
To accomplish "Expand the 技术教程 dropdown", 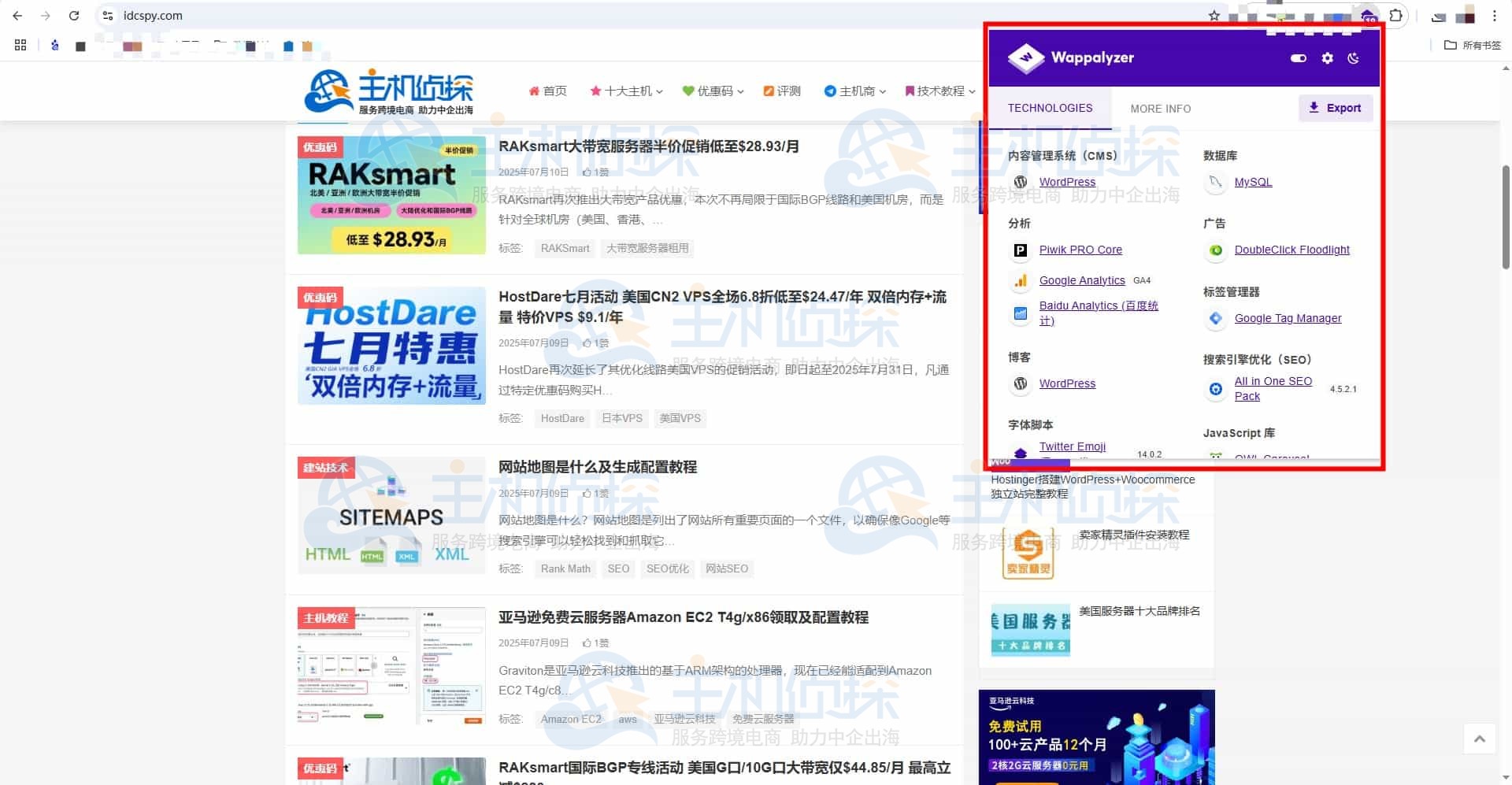I will (x=939, y=91).
